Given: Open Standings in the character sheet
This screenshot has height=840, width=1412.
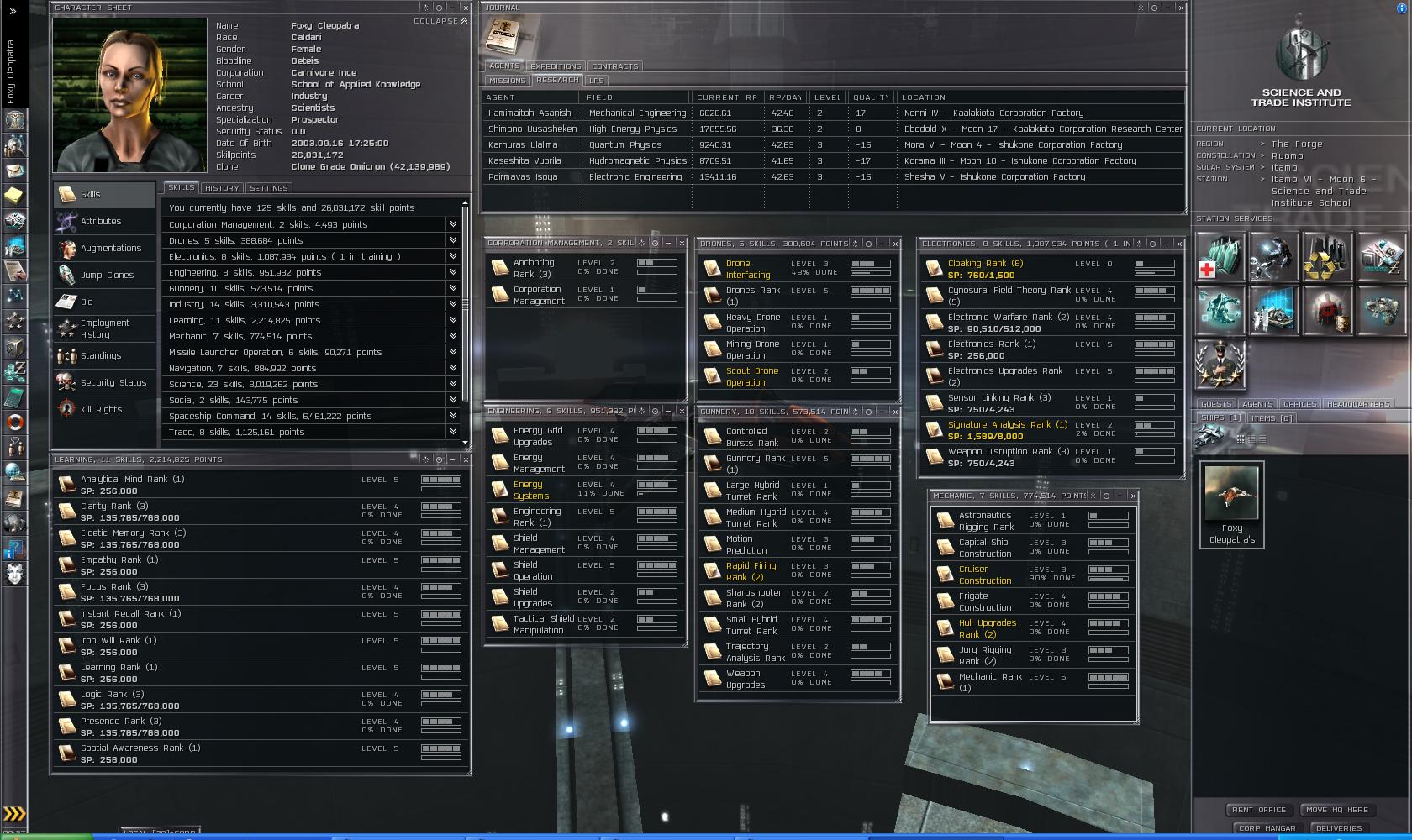Looking at the screenshot, I should point(105,355).
